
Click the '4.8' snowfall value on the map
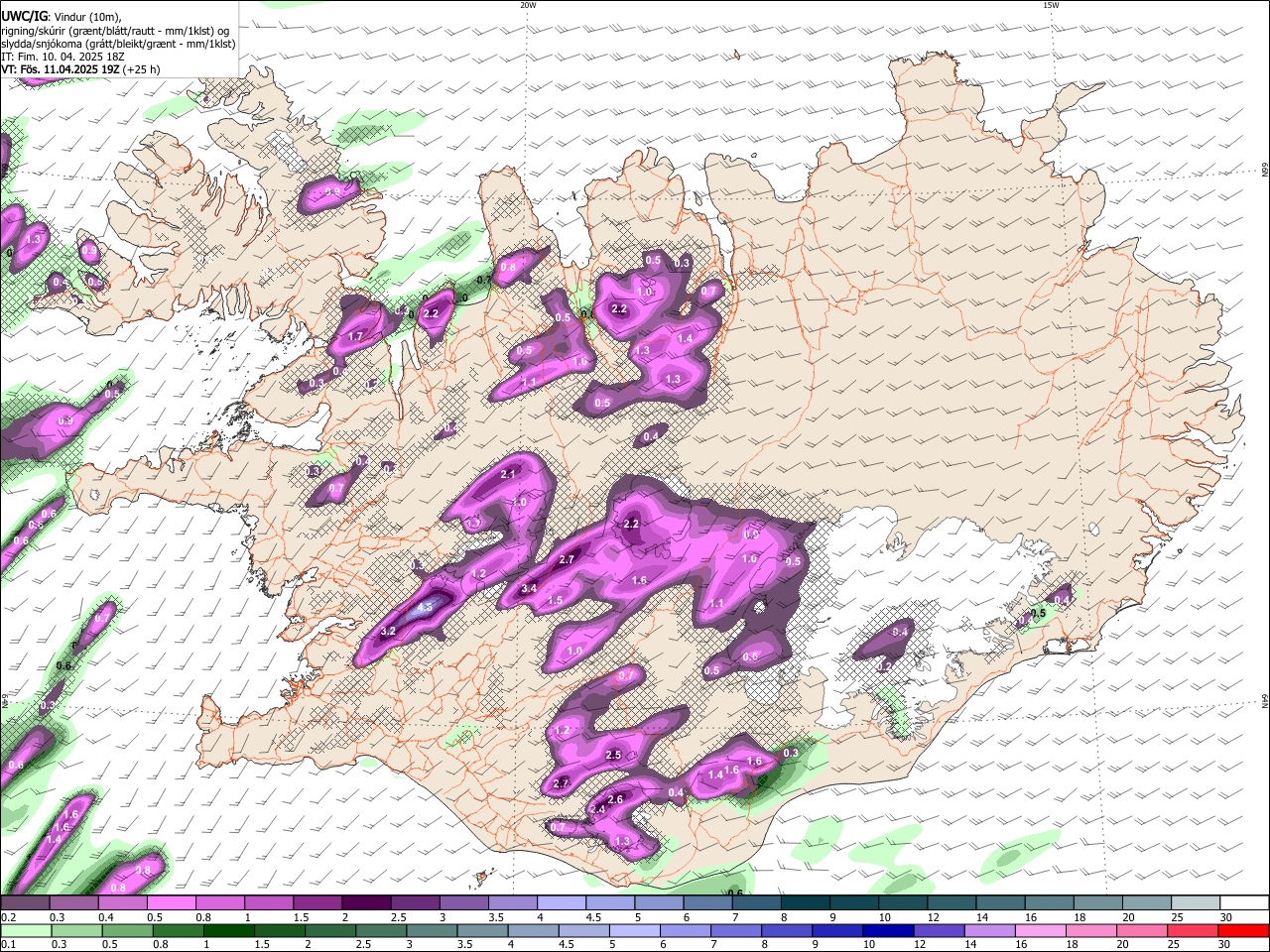coord(427,607)
